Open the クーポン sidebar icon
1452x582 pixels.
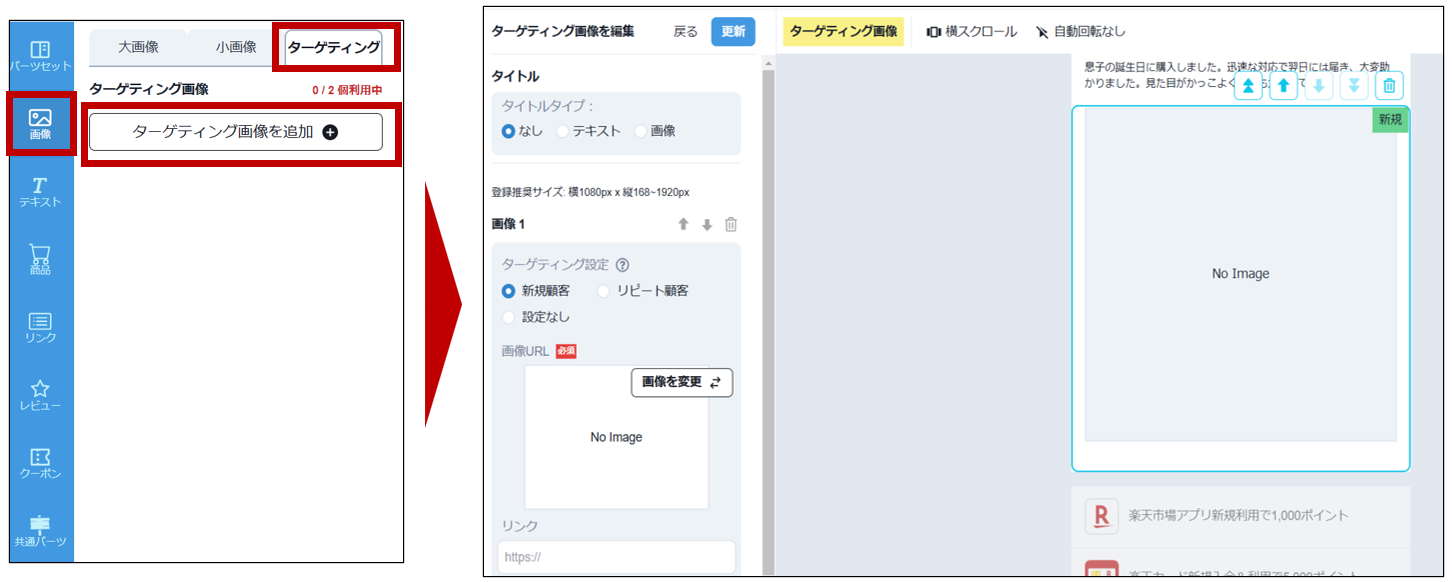40,463
